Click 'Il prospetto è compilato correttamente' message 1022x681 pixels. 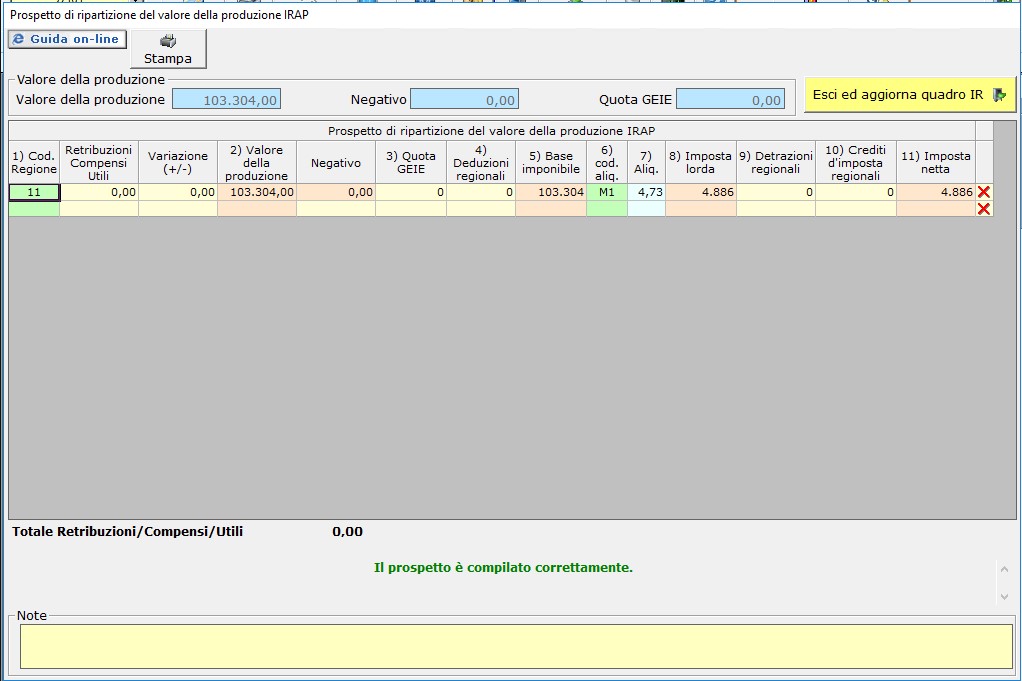coord(503,568)
